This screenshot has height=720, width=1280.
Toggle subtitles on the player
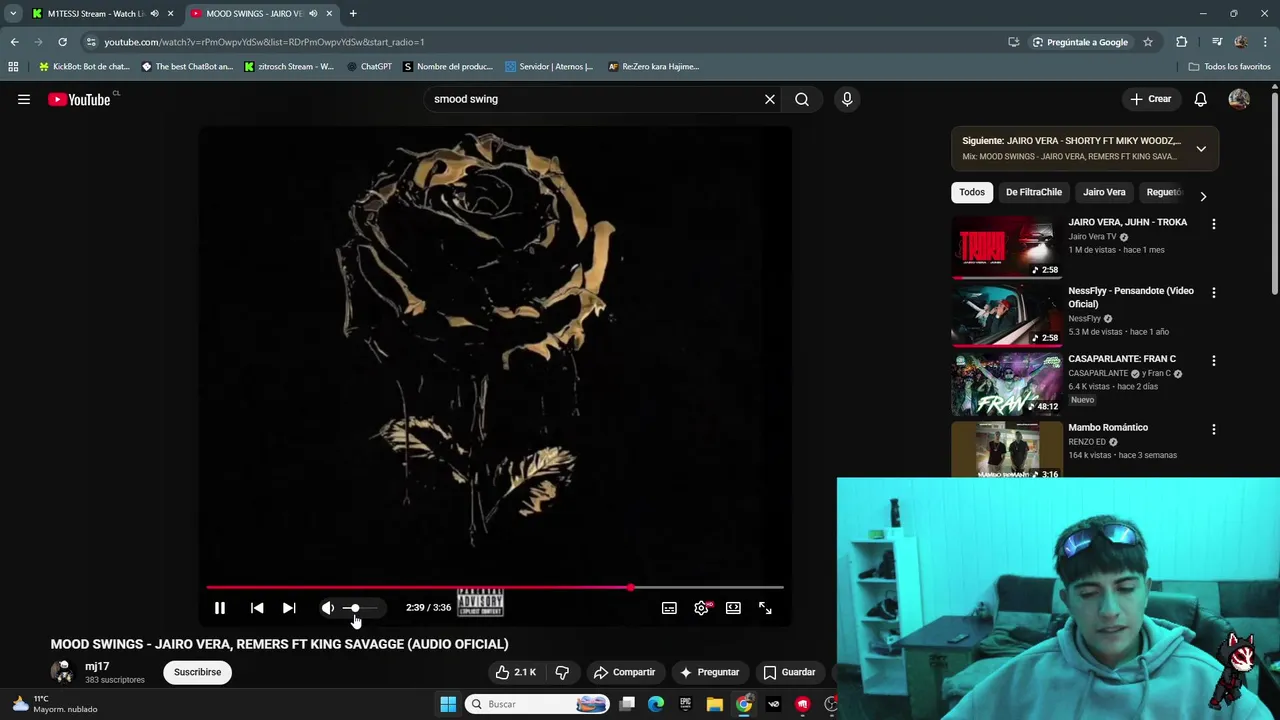tap(669, 608)
